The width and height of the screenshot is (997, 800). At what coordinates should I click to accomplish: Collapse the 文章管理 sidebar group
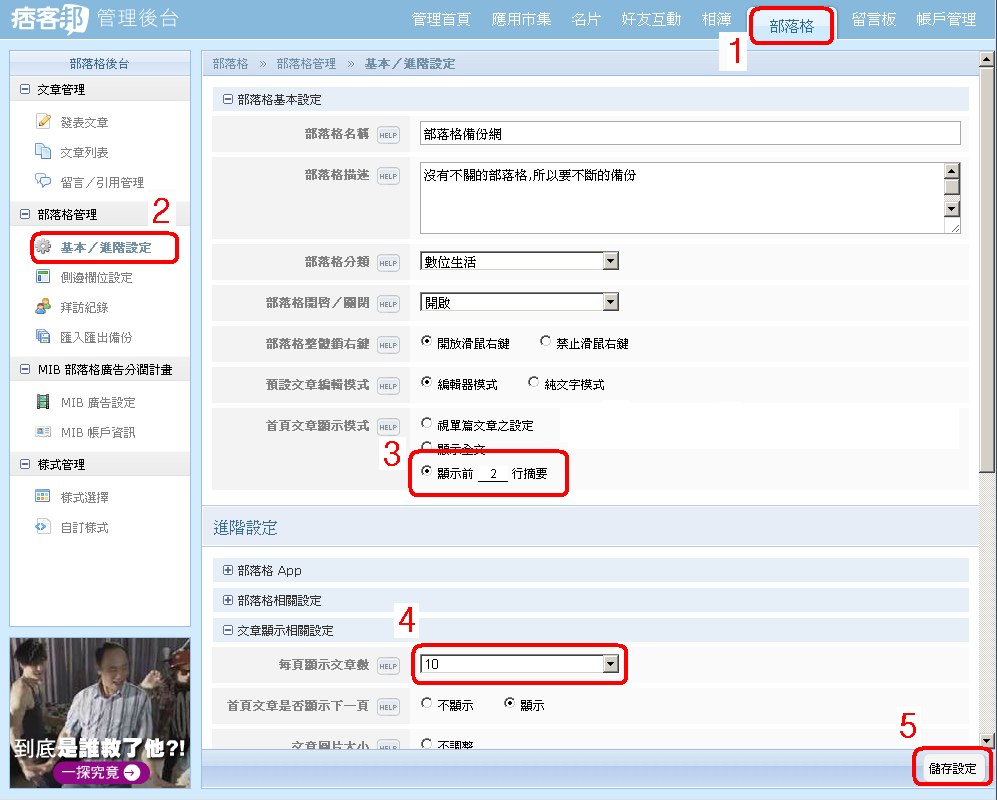point(25,89)
